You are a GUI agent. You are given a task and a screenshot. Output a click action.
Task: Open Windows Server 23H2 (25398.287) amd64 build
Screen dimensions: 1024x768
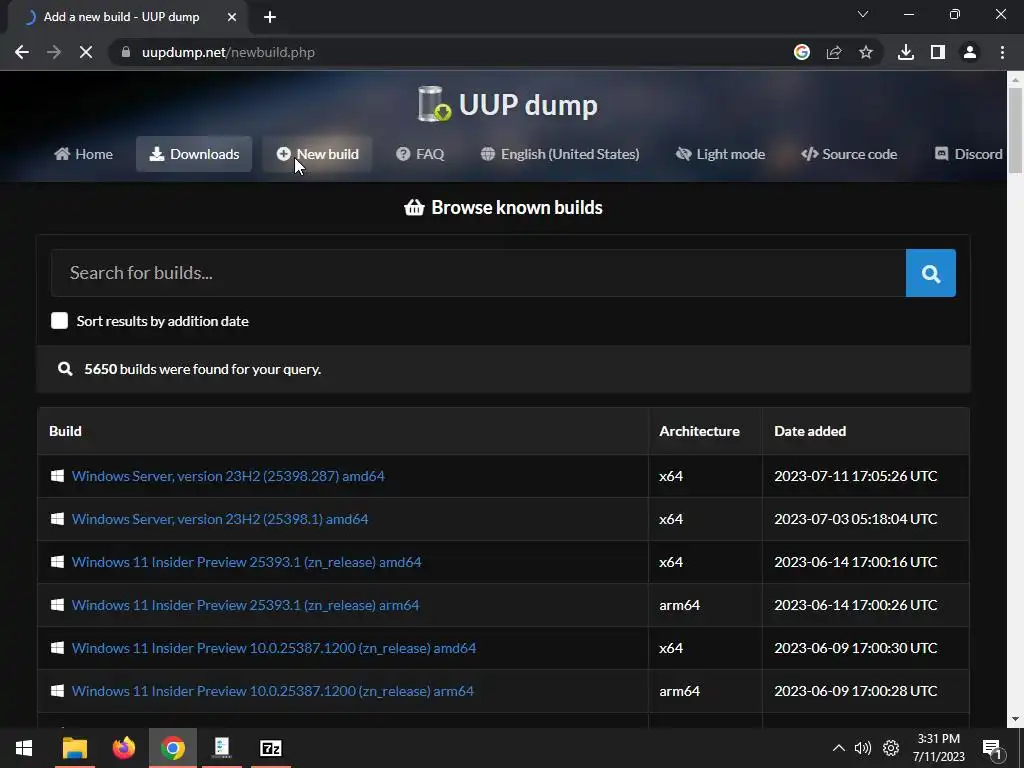pos(228,476)
